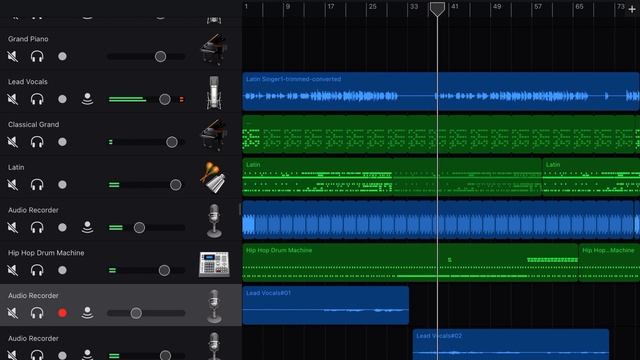Viewport: 640px width, 360px height.
Task: Record-enable the Lead Vocals track
Action: (62, 99)
